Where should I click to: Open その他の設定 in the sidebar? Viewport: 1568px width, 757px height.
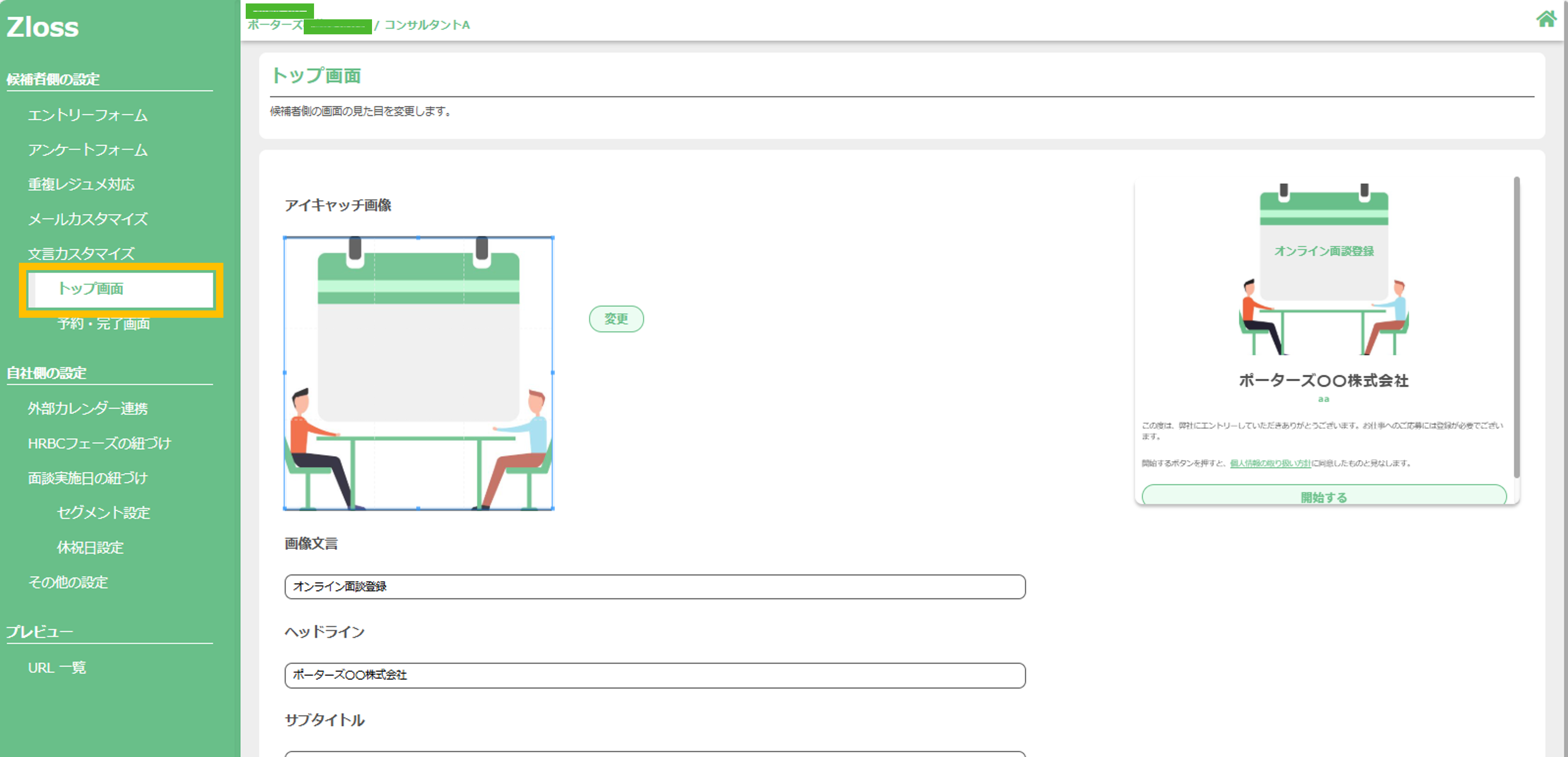[67, 582]
